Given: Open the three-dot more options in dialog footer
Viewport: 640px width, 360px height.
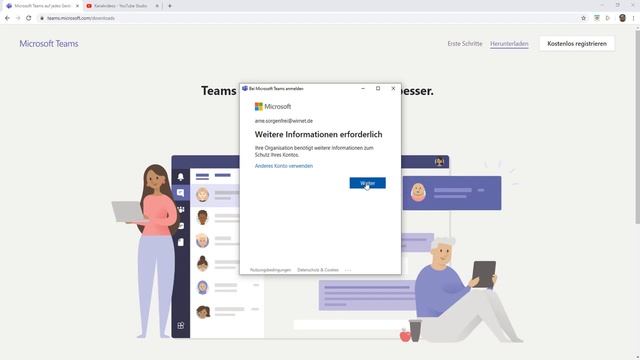Looking at the screenshot, I should 348,270.
